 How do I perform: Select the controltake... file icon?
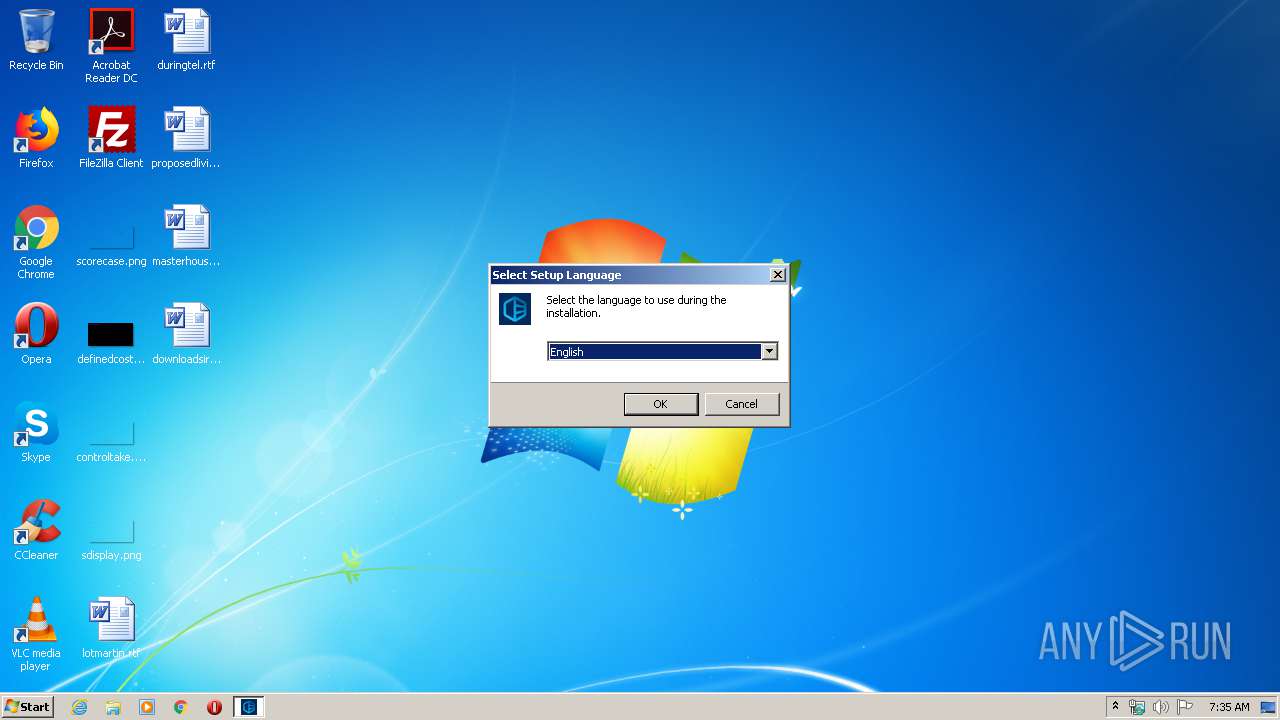111,432
